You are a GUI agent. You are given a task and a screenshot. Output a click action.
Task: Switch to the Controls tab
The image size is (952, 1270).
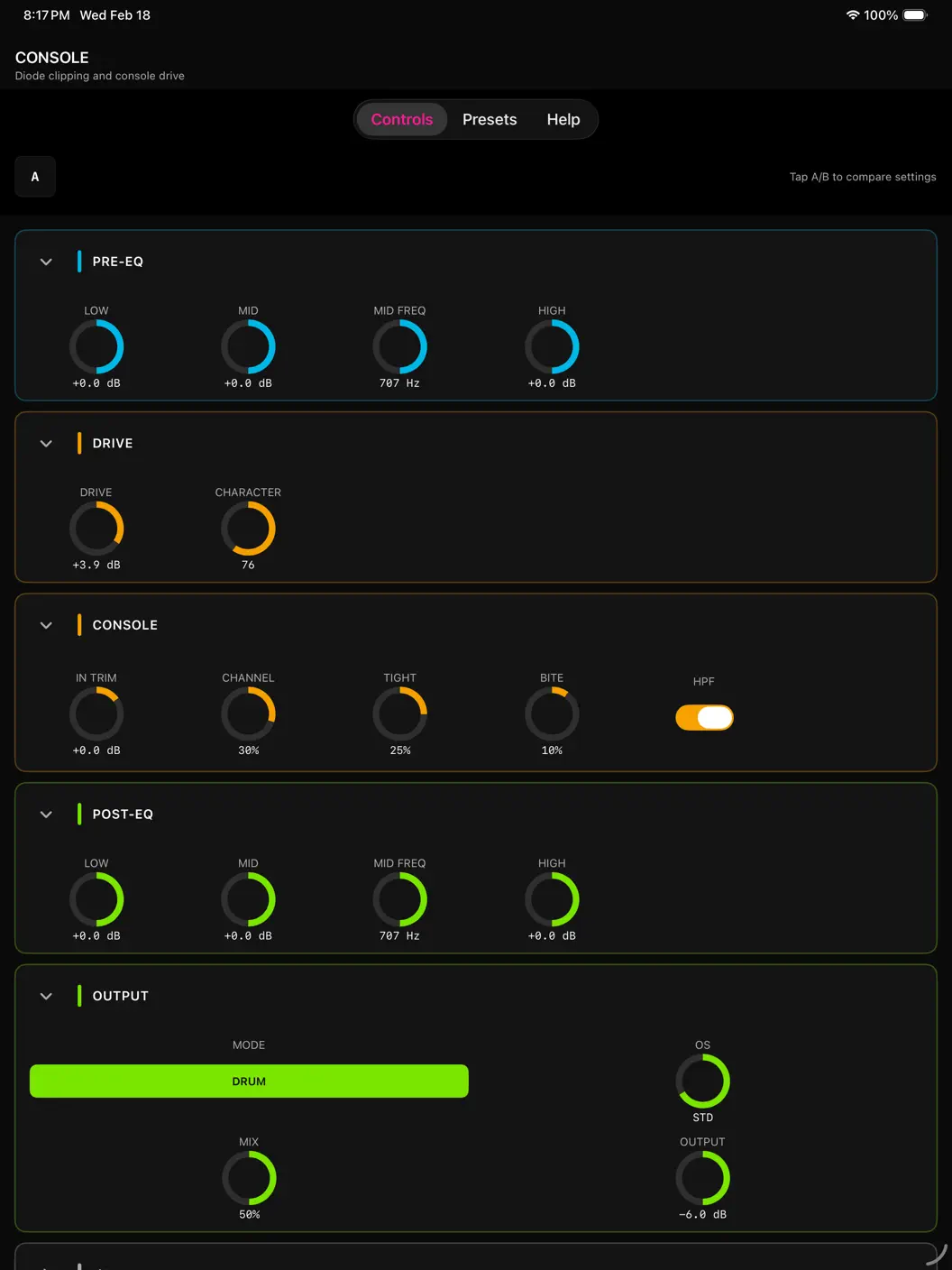(402, 119)
